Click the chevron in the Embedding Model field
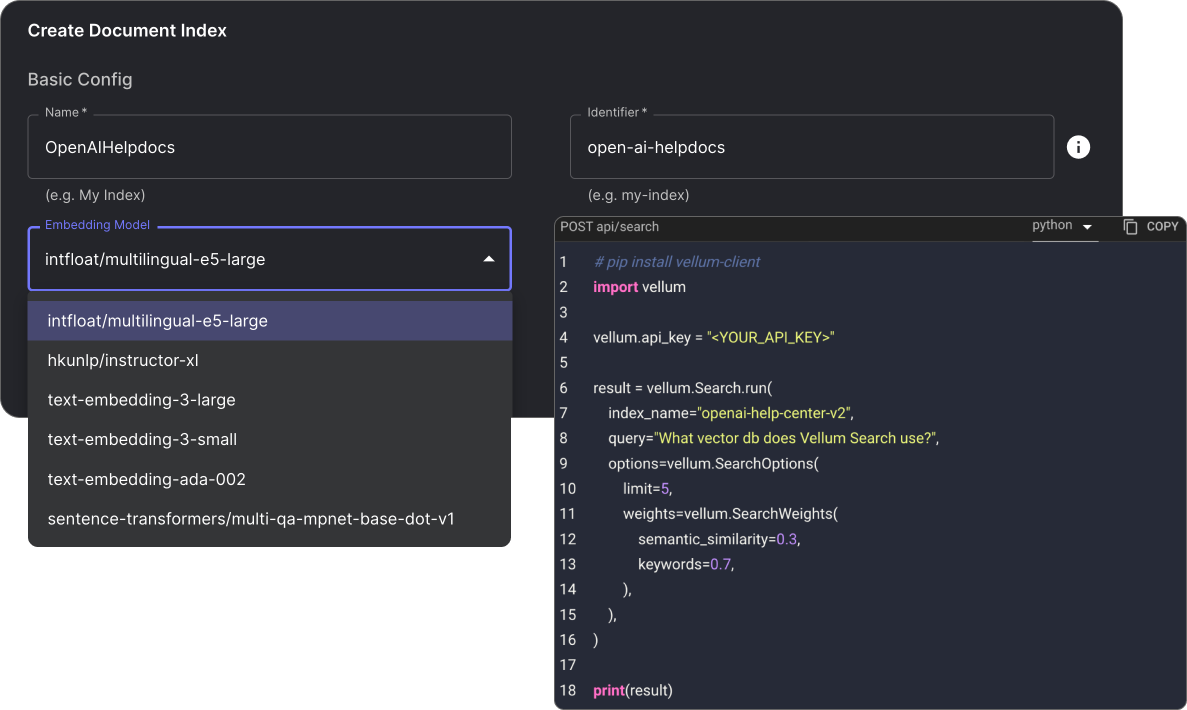Image resolution: width=1187 pixels, height=710 pixels. click(x=489, y=258)
